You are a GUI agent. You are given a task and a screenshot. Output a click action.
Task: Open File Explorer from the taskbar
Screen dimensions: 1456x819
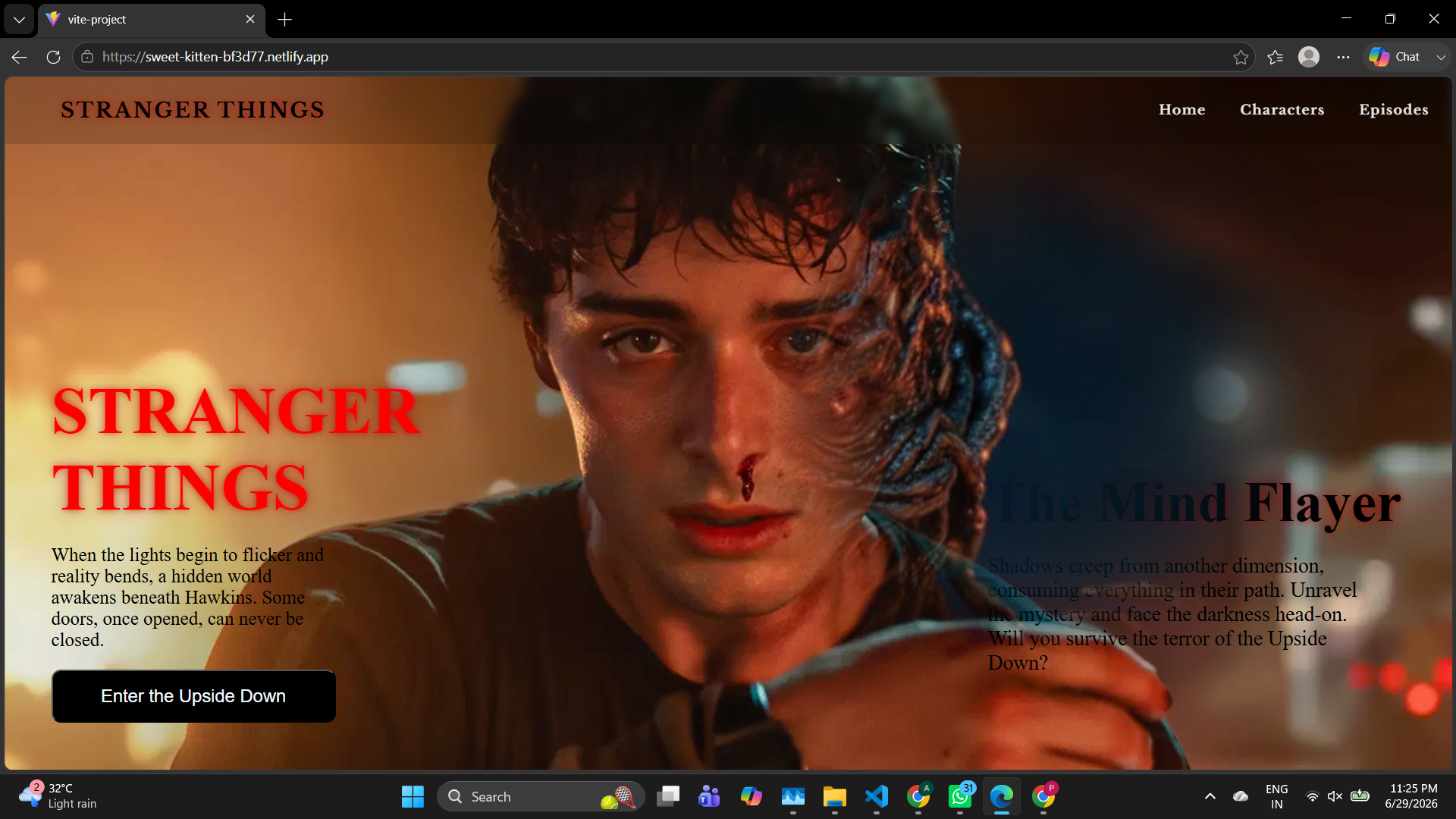click(834, 797)
